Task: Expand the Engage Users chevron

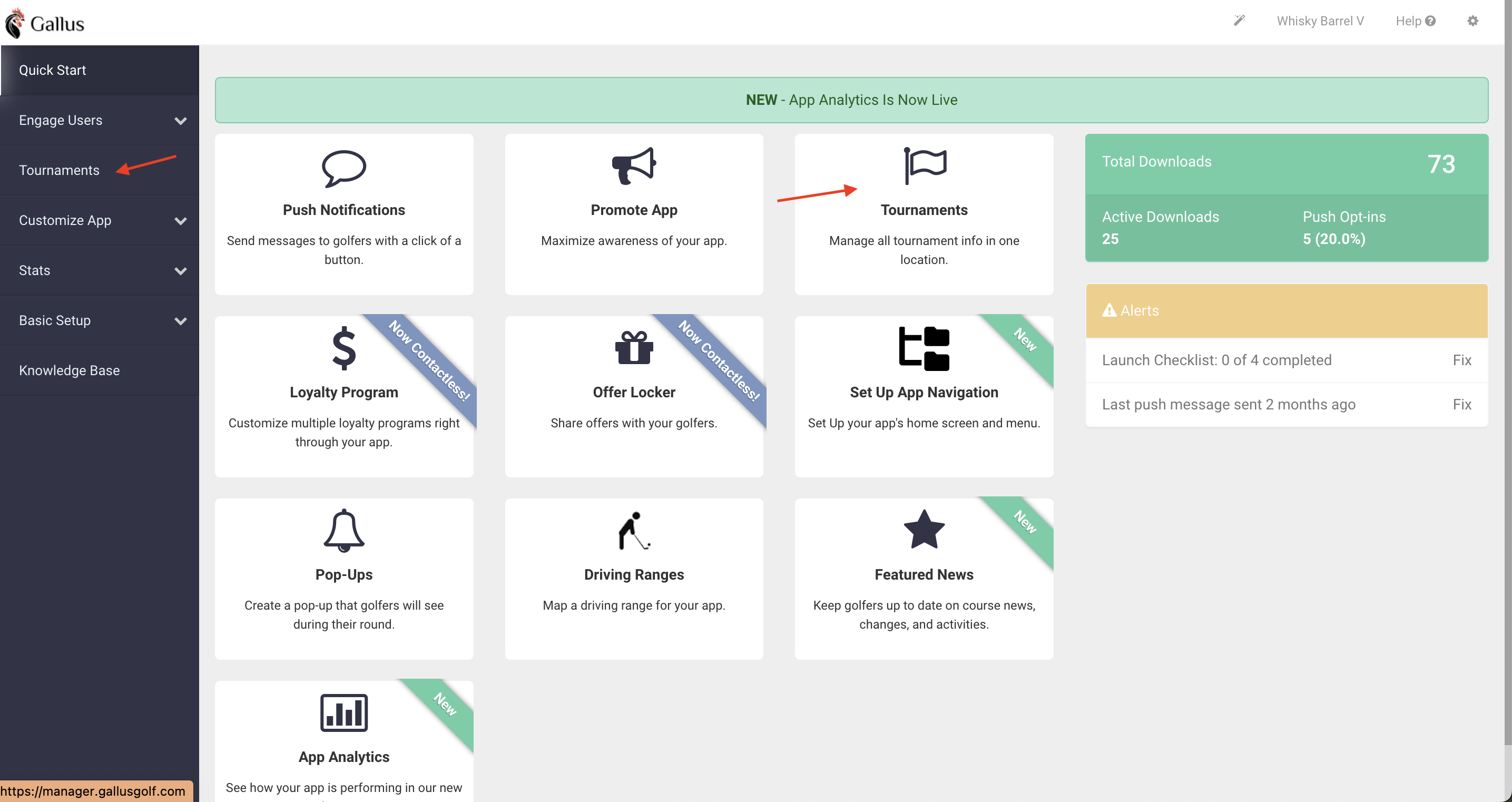Action: click(x=181, y=121)
